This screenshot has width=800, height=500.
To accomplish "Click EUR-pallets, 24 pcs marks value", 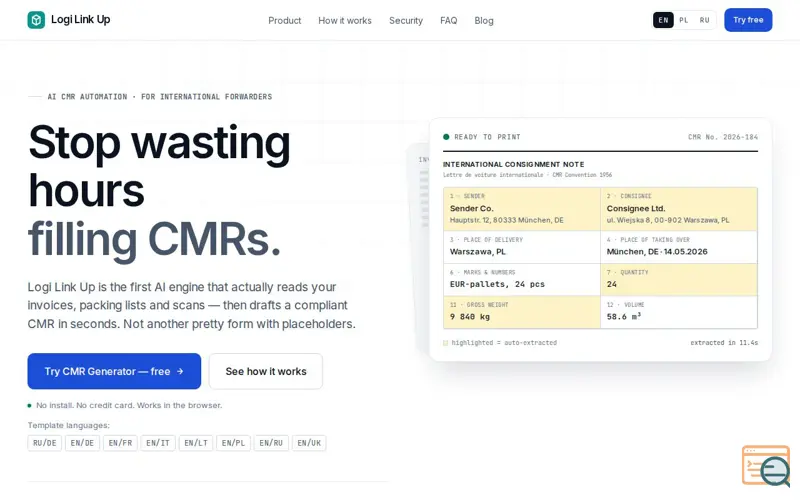I will pyautogui.click(x=497, y=284).
